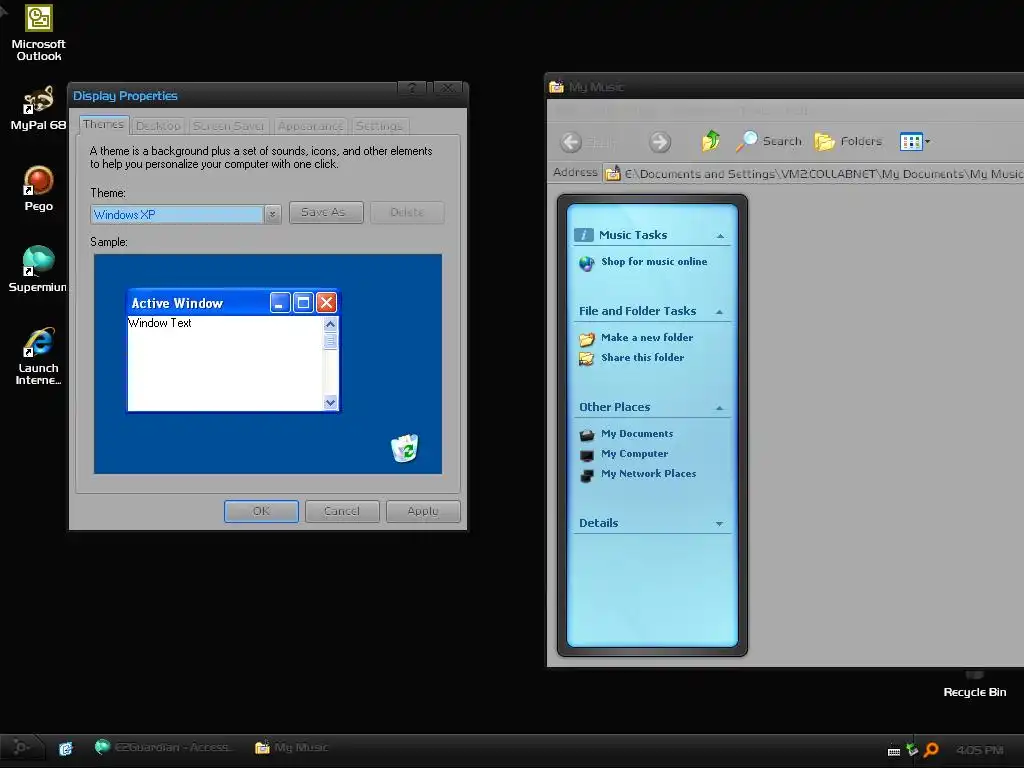Viewport: 1024px width, 768px height.
Task: Click the keyboard tray icon
Action: [x=894, y=751]
